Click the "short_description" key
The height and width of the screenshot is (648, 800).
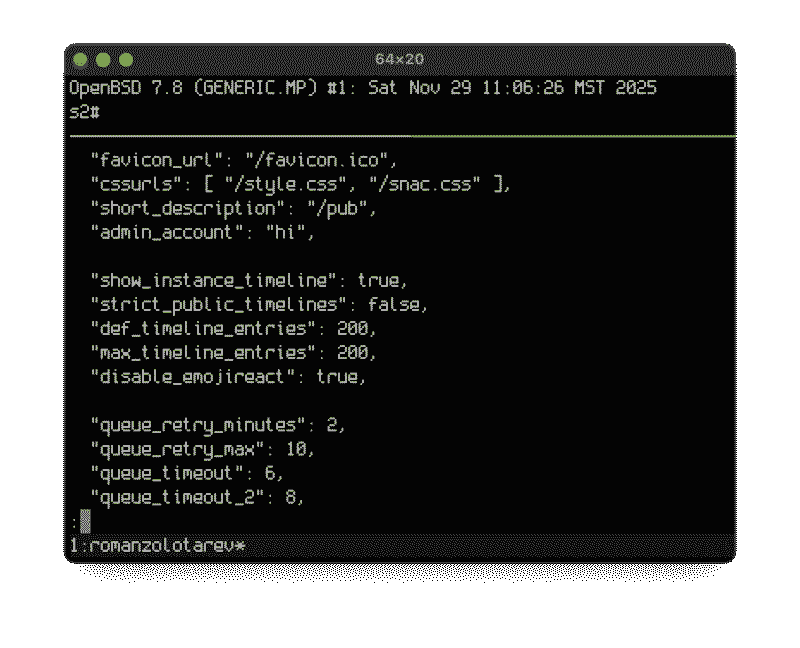[x=182, y=208]
